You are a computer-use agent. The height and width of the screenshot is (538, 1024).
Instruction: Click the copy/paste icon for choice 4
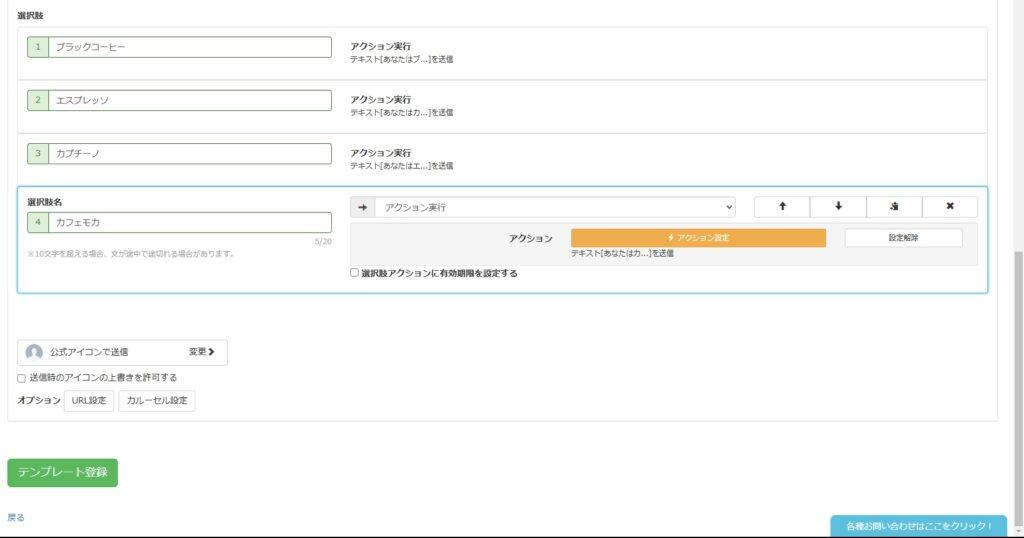pos(894,207)
